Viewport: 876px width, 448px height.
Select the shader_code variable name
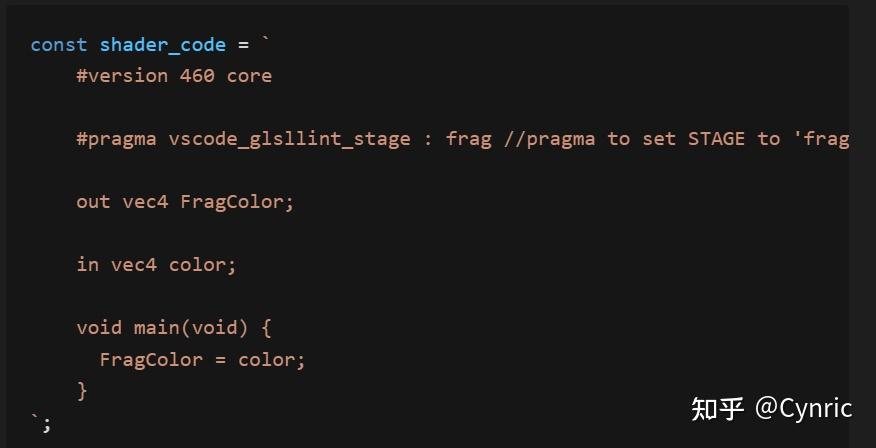(x=163, y=45)
